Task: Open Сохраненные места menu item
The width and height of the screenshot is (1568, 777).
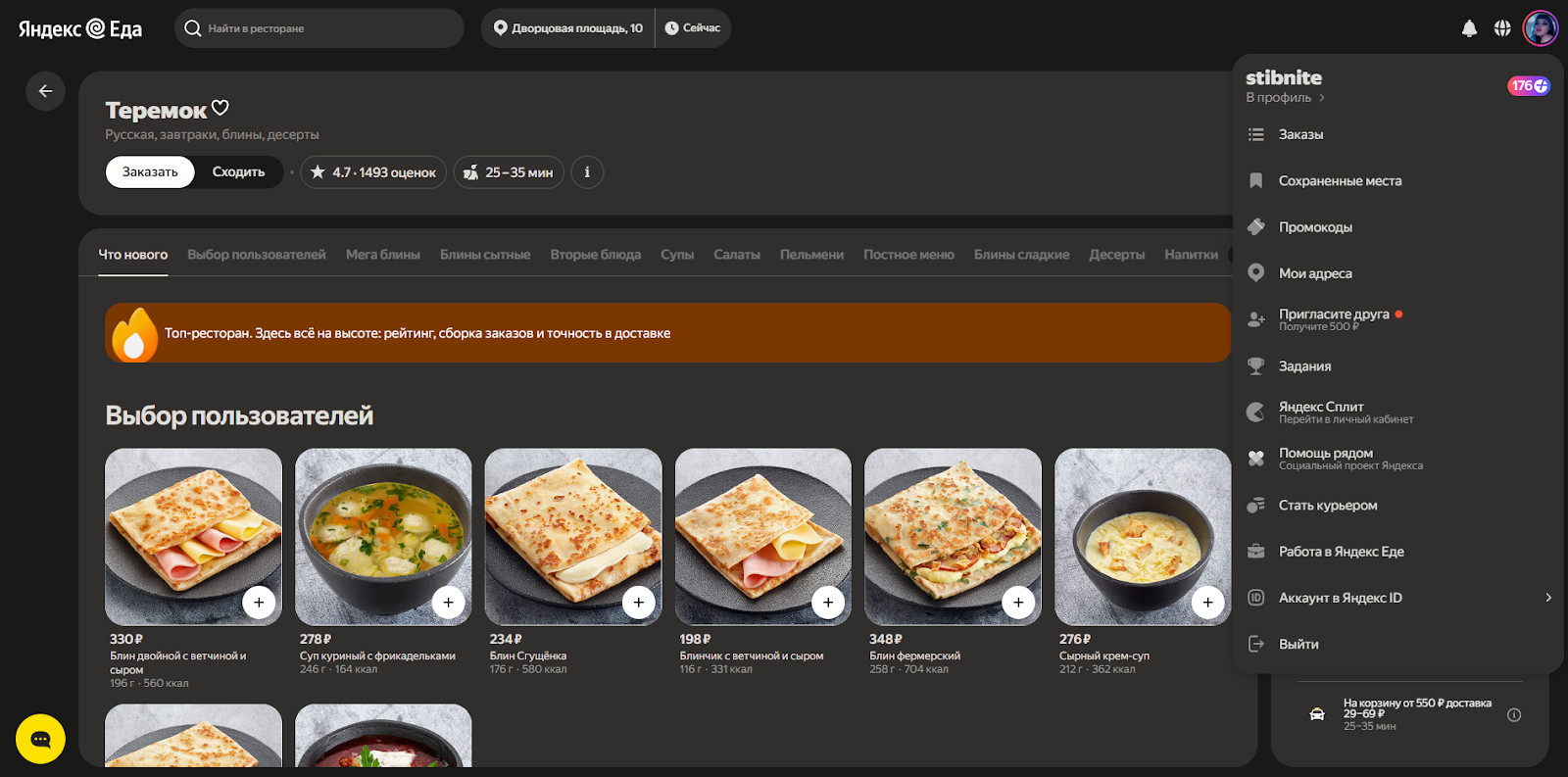Action: [x=1398, y=180]
